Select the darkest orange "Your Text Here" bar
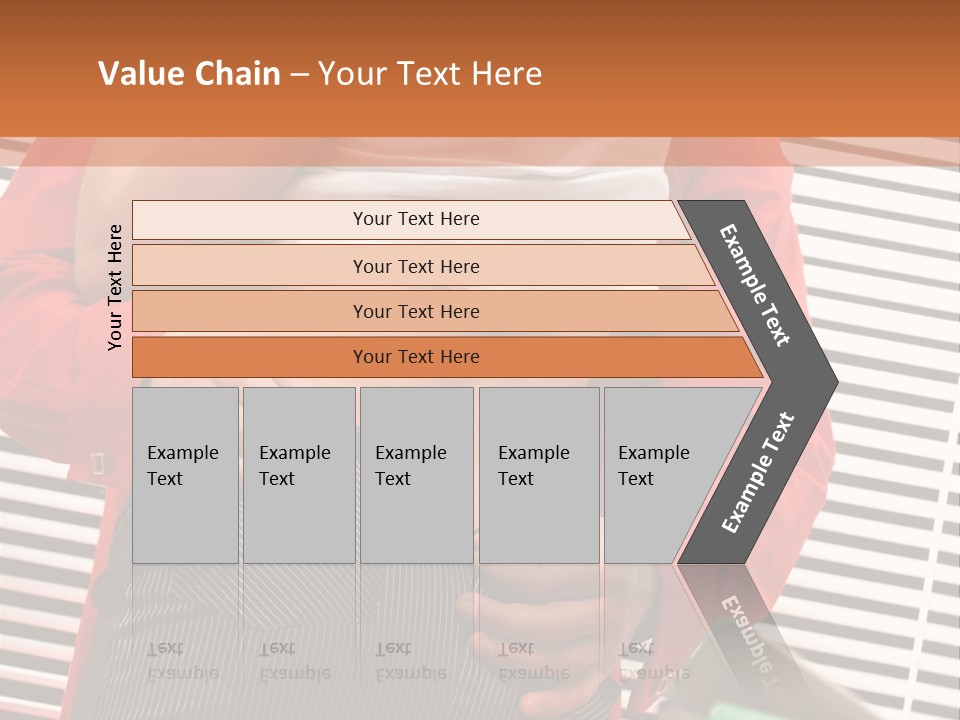Image resolution: width=960 pixels, height=720 pixels. pos(415,357)
